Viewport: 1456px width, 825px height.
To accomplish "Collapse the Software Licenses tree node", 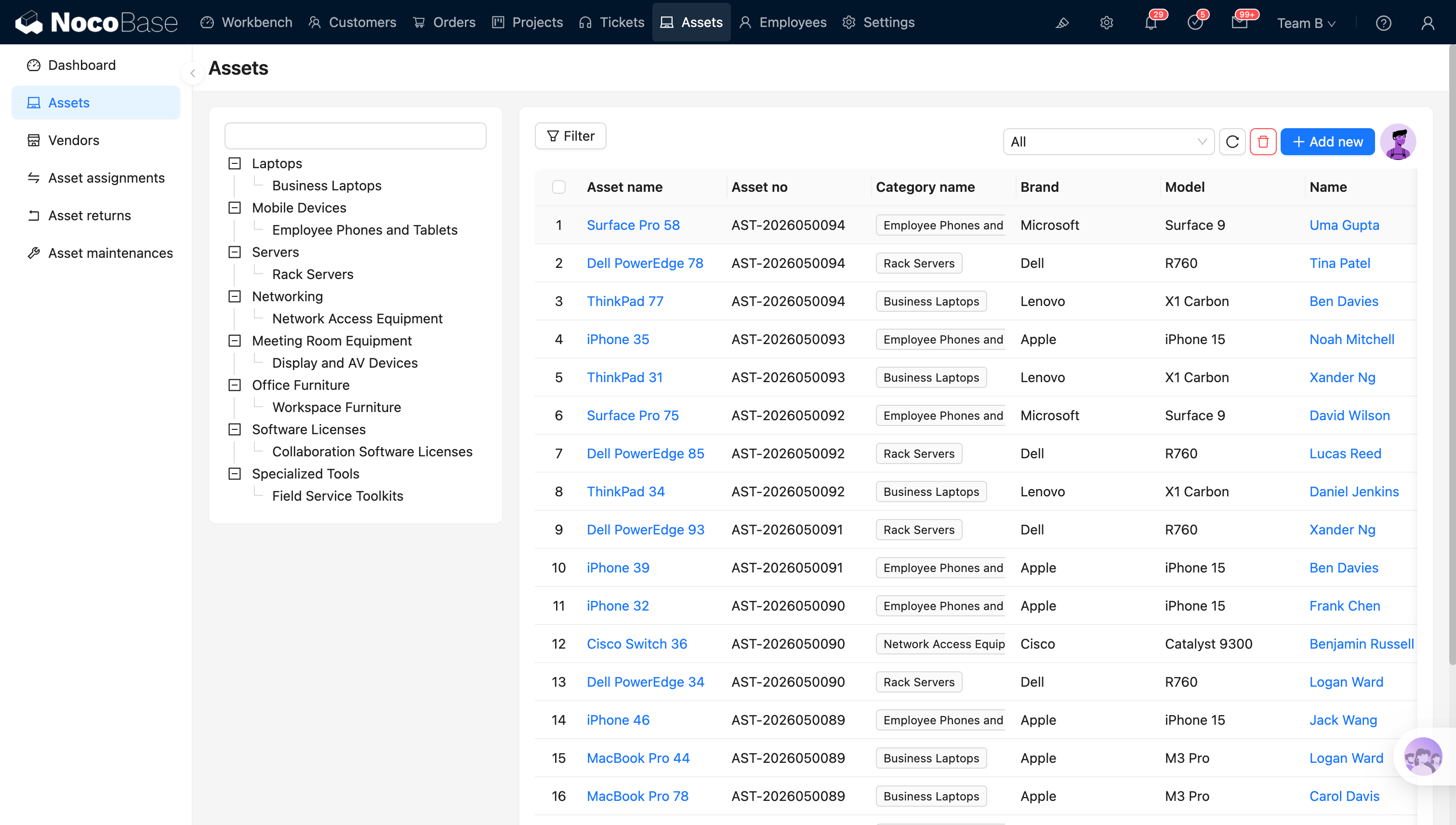I will (x=235, y=429).
